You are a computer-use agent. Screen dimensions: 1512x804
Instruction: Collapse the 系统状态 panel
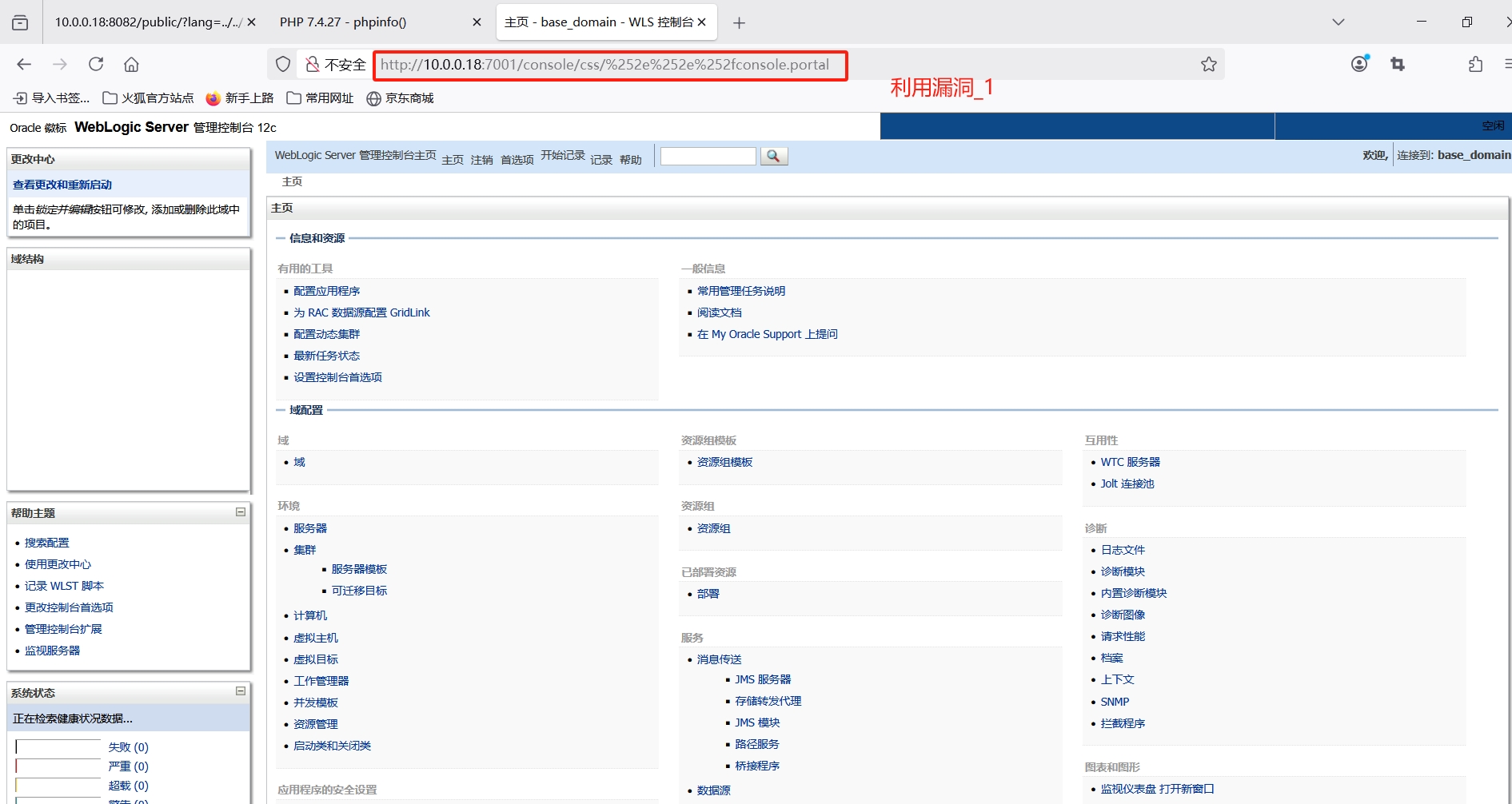[x=240, y=691]
